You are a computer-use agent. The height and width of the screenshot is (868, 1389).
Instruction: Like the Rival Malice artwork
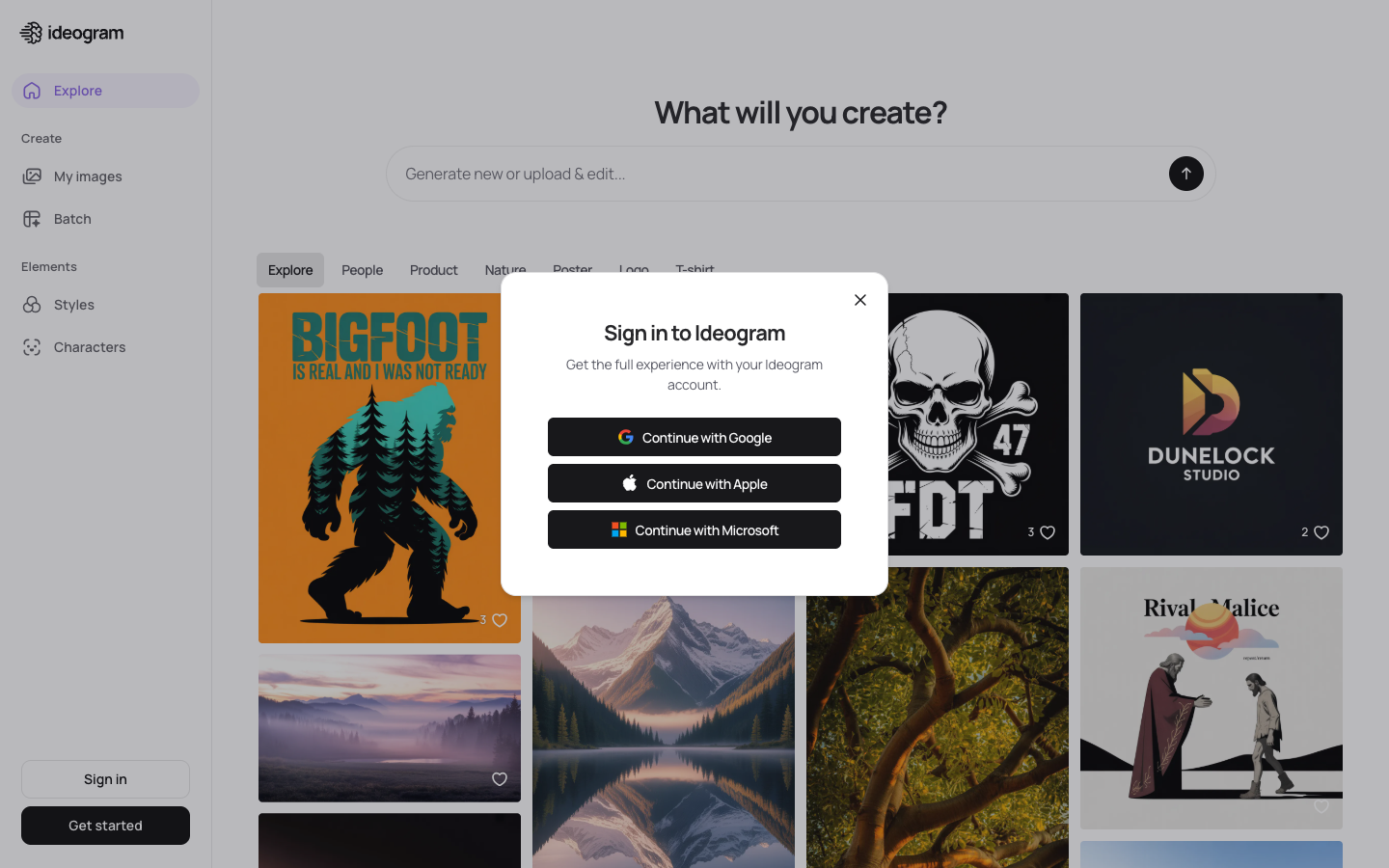click(x=1321, y=806)
